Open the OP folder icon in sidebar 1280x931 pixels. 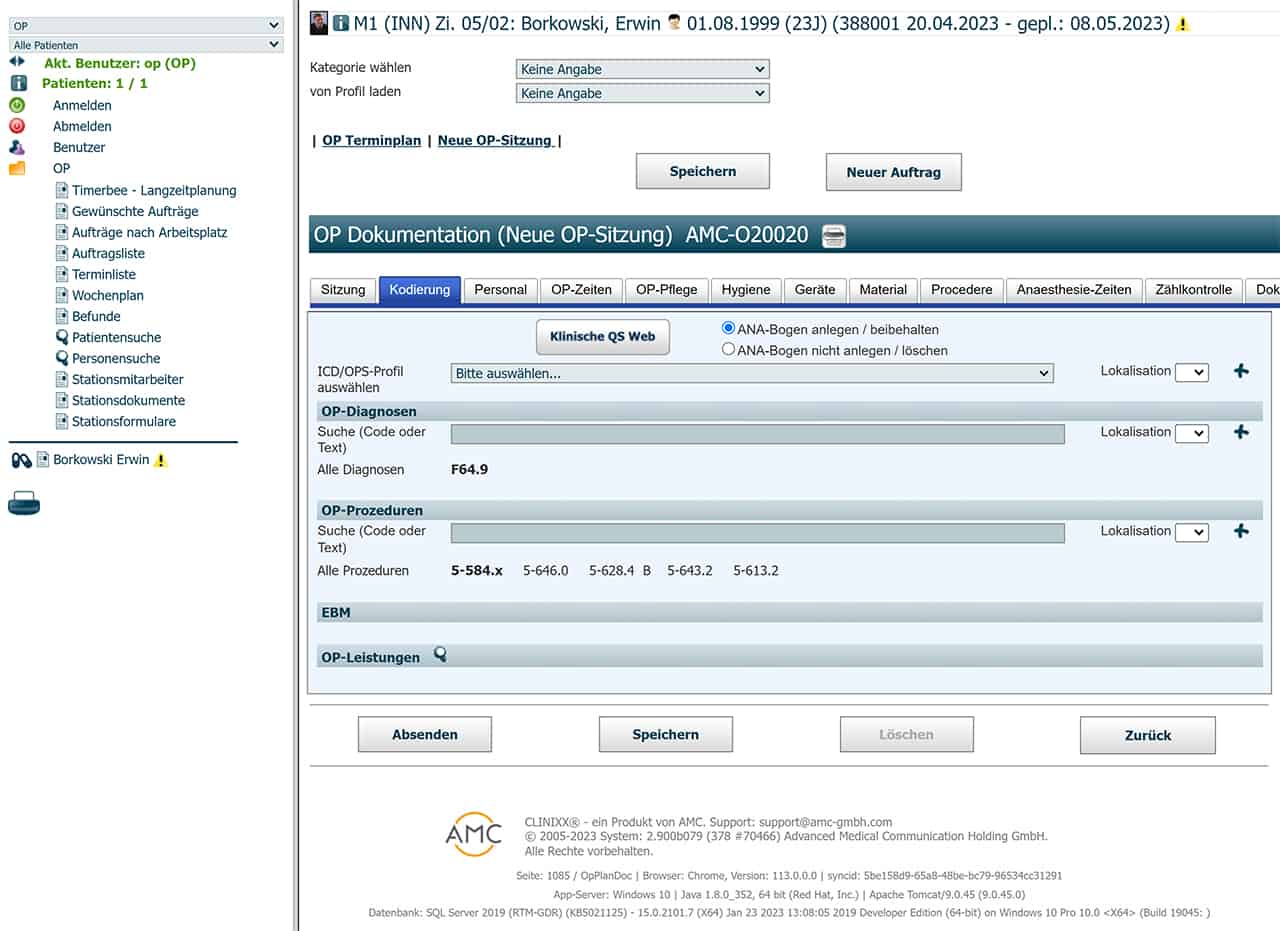(17, 168)
